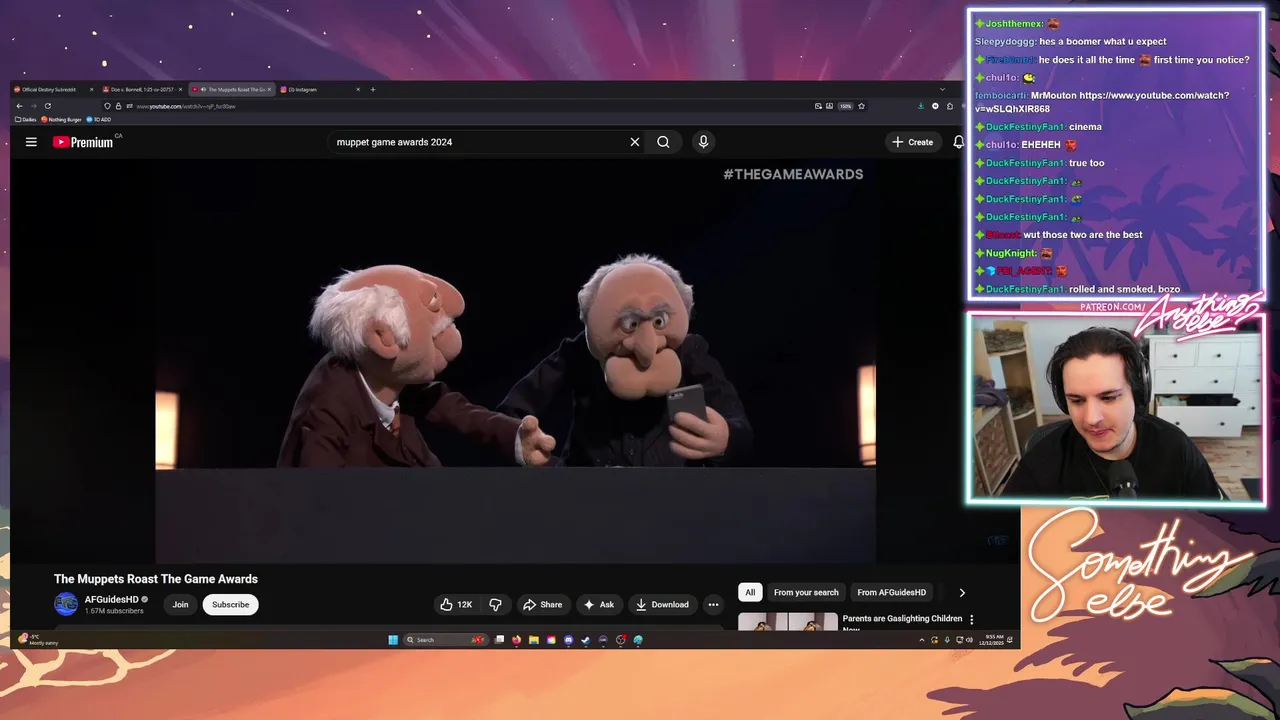The height and width of the screenshot is (720, 1280).
Task: Open browser downloads panel
Action: (x=921, y=106)
